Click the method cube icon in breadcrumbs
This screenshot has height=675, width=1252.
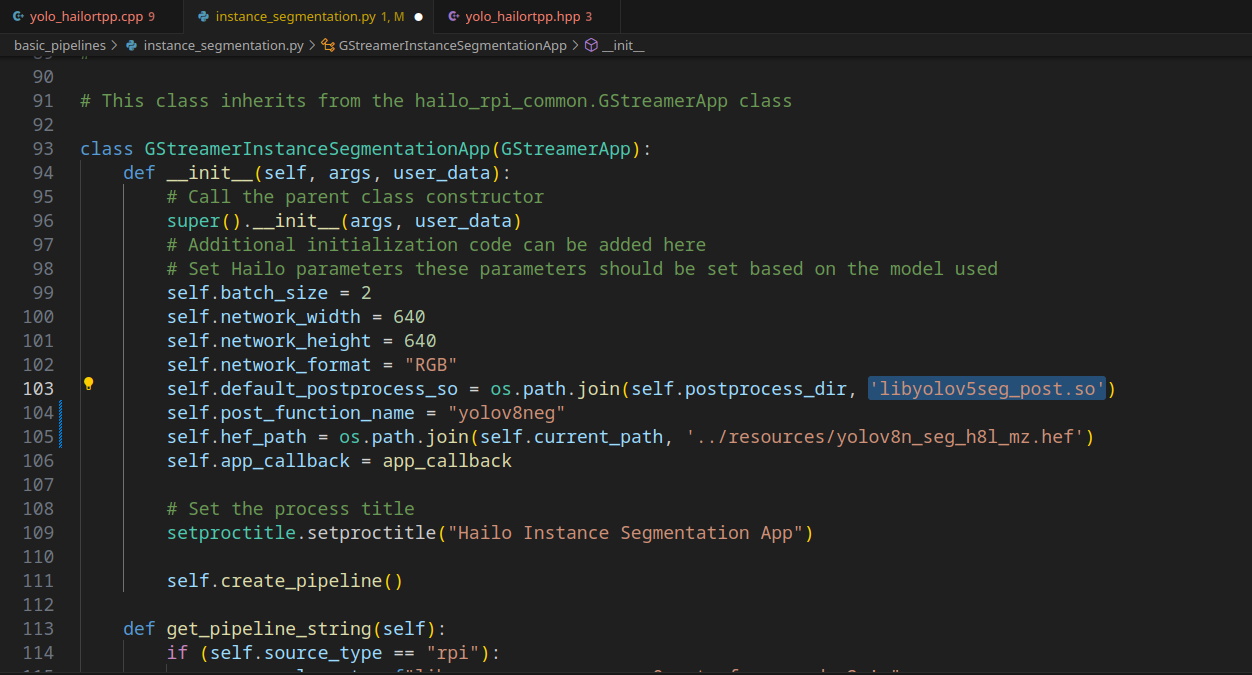591,46
